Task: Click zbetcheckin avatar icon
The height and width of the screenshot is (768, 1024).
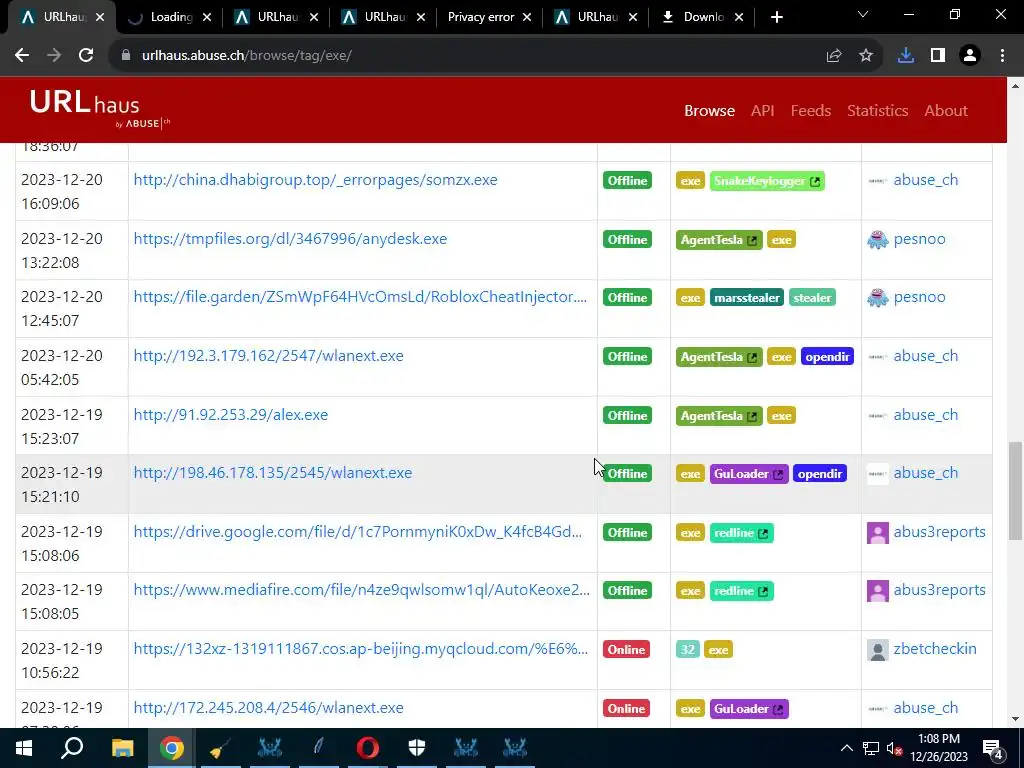Action: pyautogui.click(x=878, y=649)
